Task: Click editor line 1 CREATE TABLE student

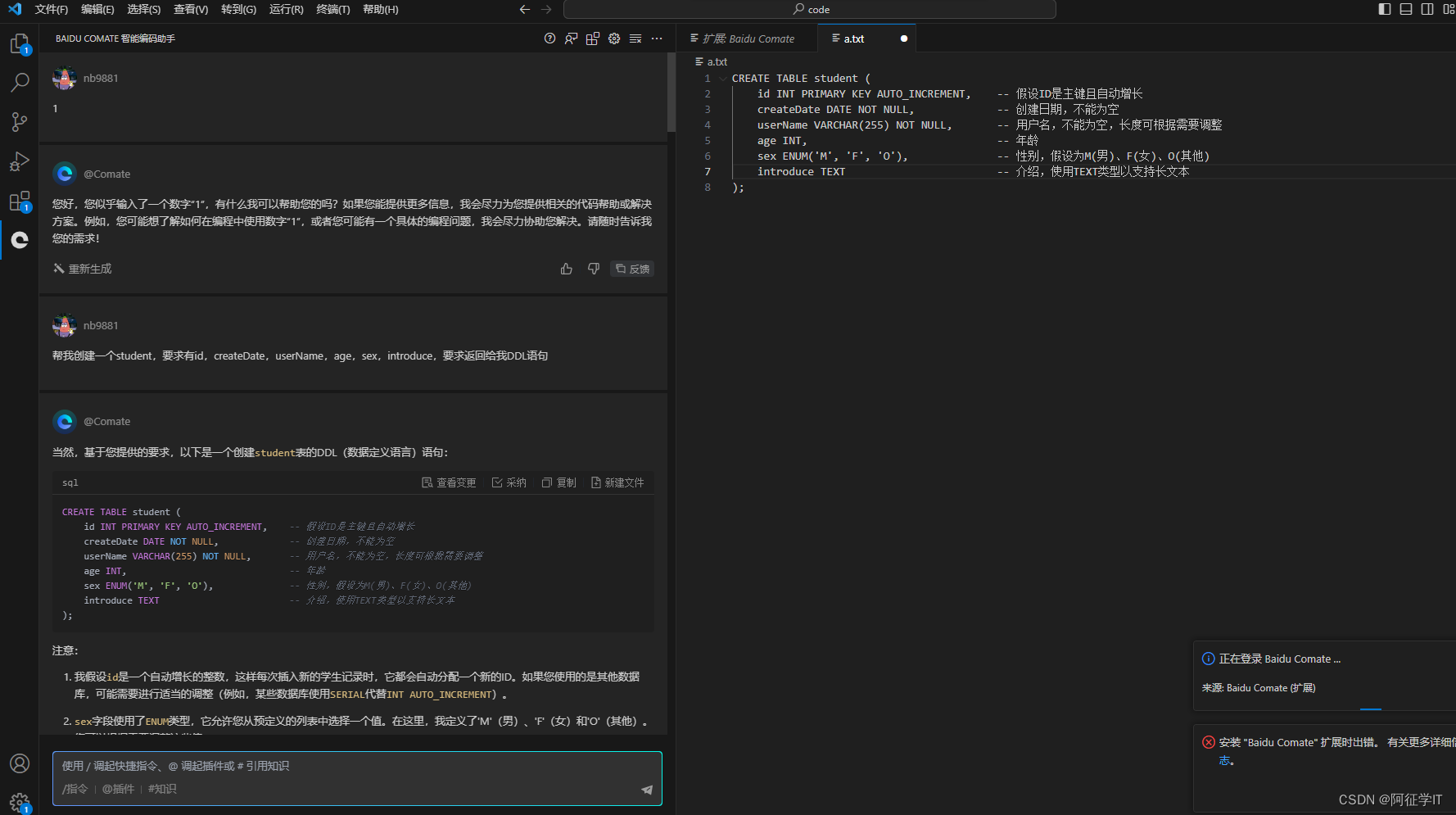Action: pyautogui.click(x=801, y=79)
